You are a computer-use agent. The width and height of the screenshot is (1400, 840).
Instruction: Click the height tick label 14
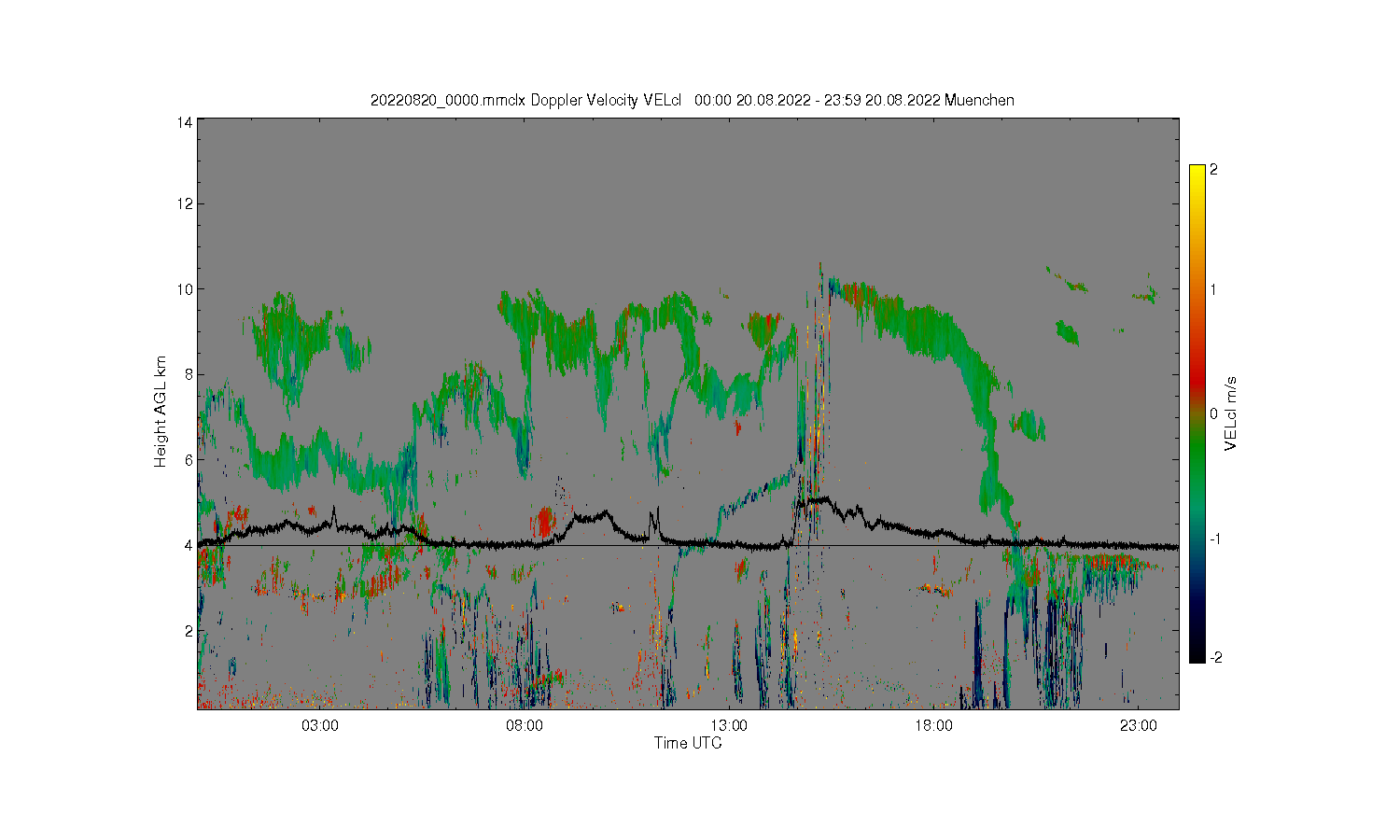(x=185, y=122)
